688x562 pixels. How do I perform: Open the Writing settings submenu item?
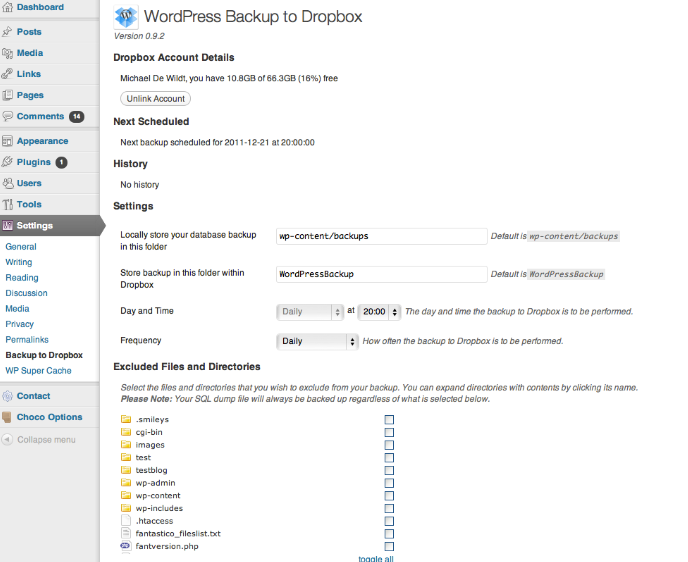18,262
